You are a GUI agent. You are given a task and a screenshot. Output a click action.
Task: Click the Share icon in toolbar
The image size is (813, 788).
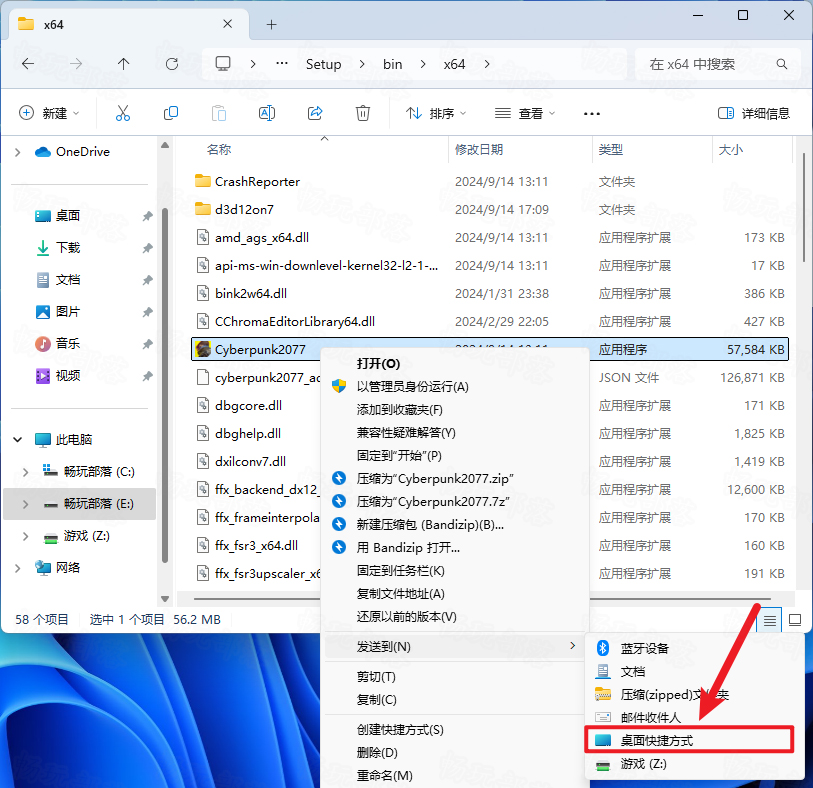[x=315, y=113]
